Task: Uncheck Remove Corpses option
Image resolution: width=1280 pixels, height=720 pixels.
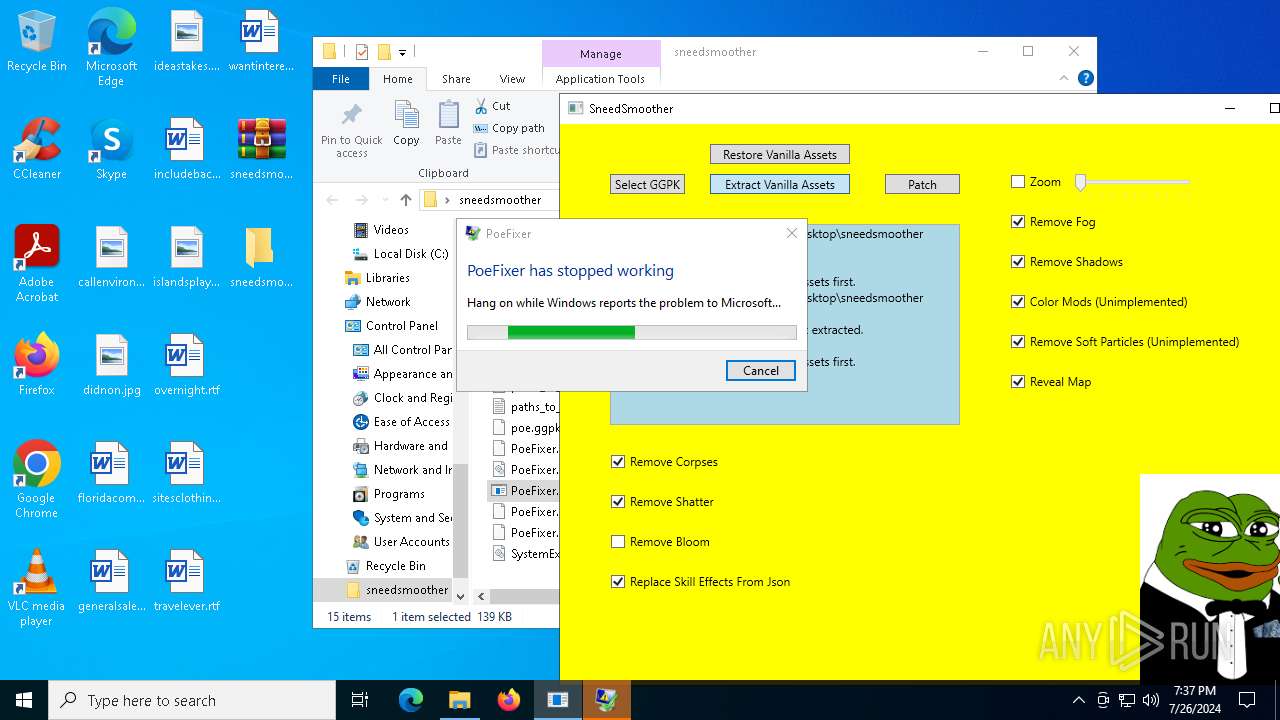Action: tap(618, 462)
